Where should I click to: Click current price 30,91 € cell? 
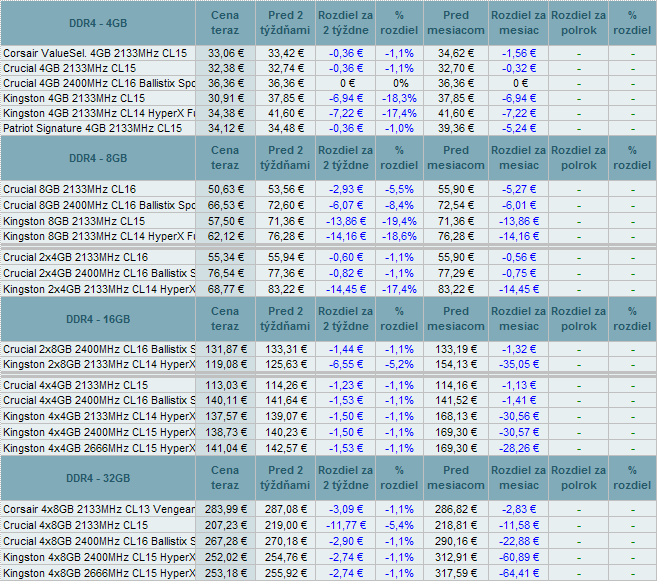coord(225,98)
